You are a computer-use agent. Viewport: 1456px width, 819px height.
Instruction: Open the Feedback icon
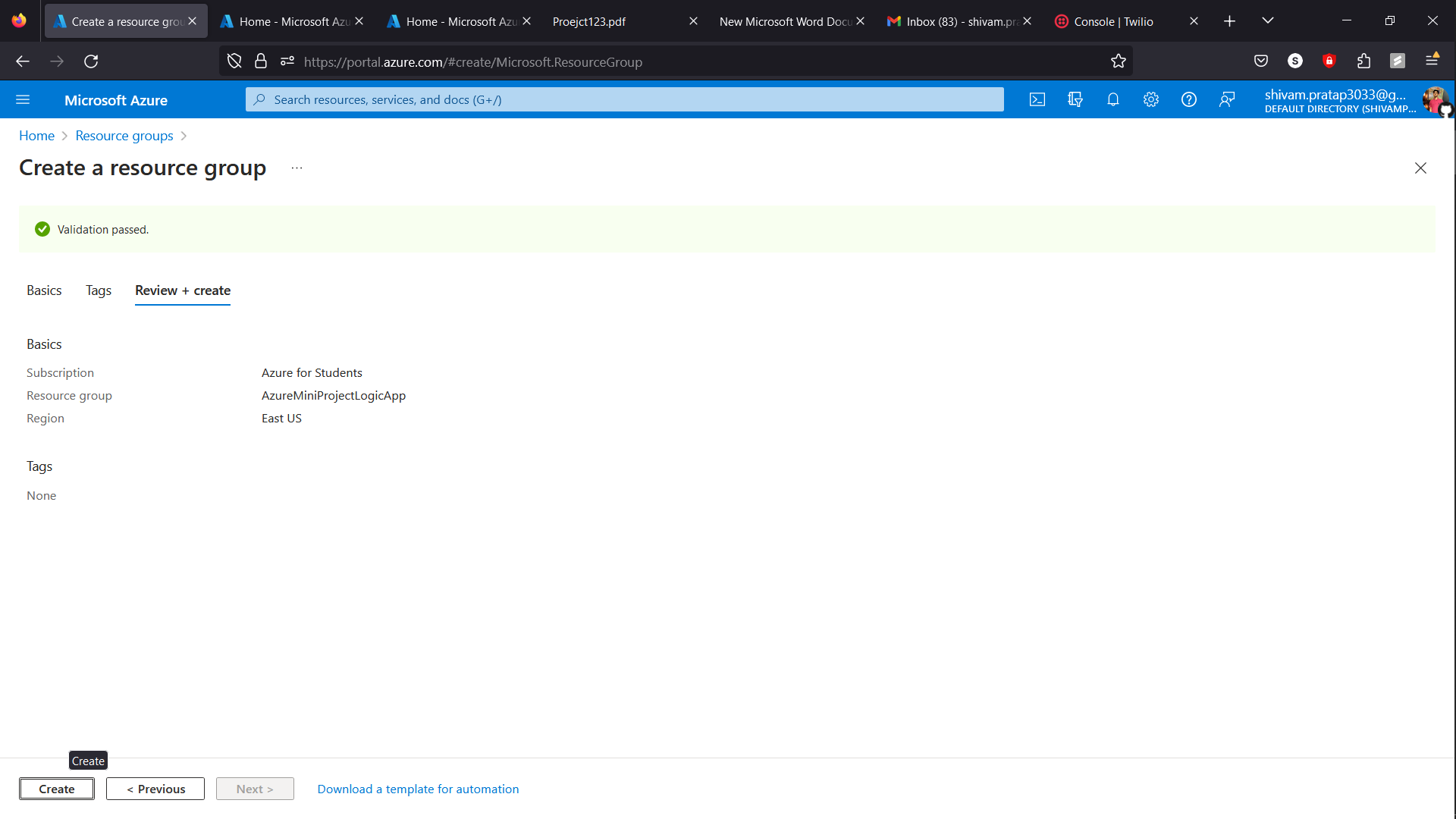tap(1228, 99)
